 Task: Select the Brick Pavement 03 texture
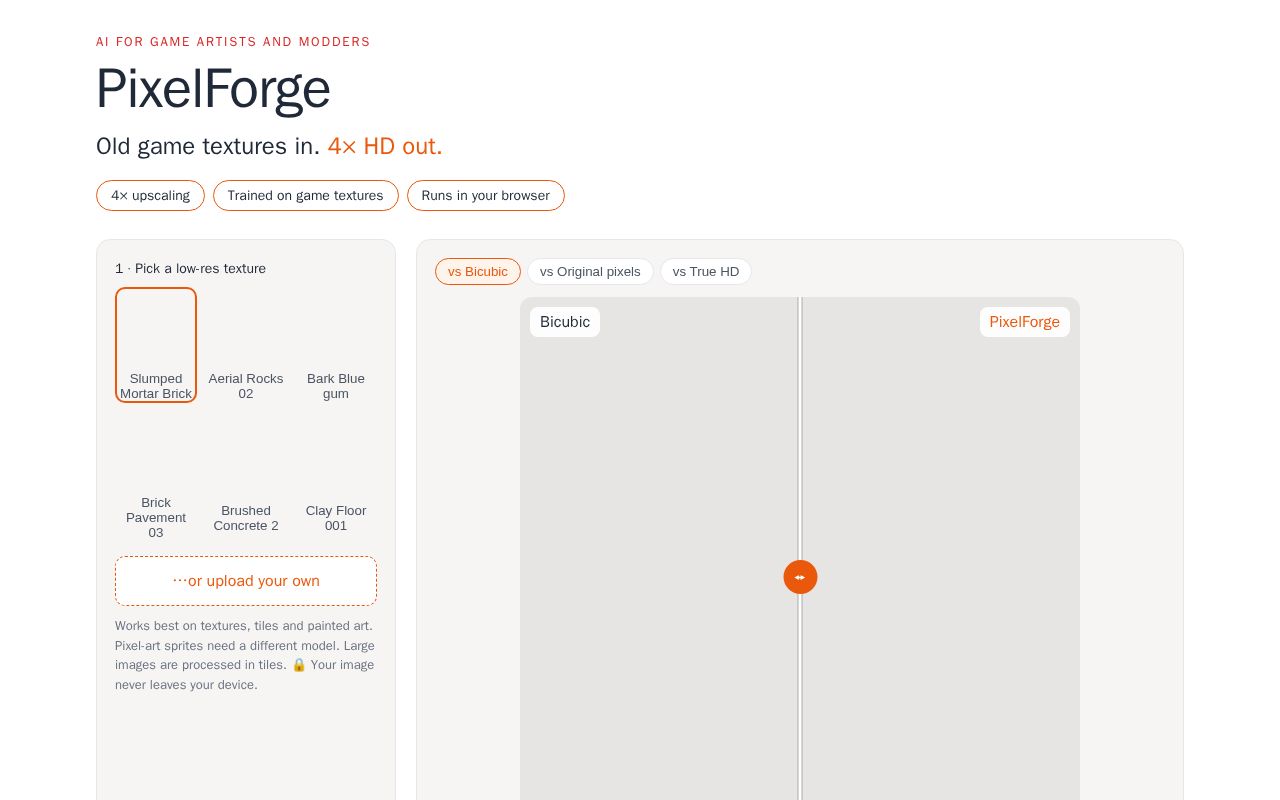tap(156, 477)
